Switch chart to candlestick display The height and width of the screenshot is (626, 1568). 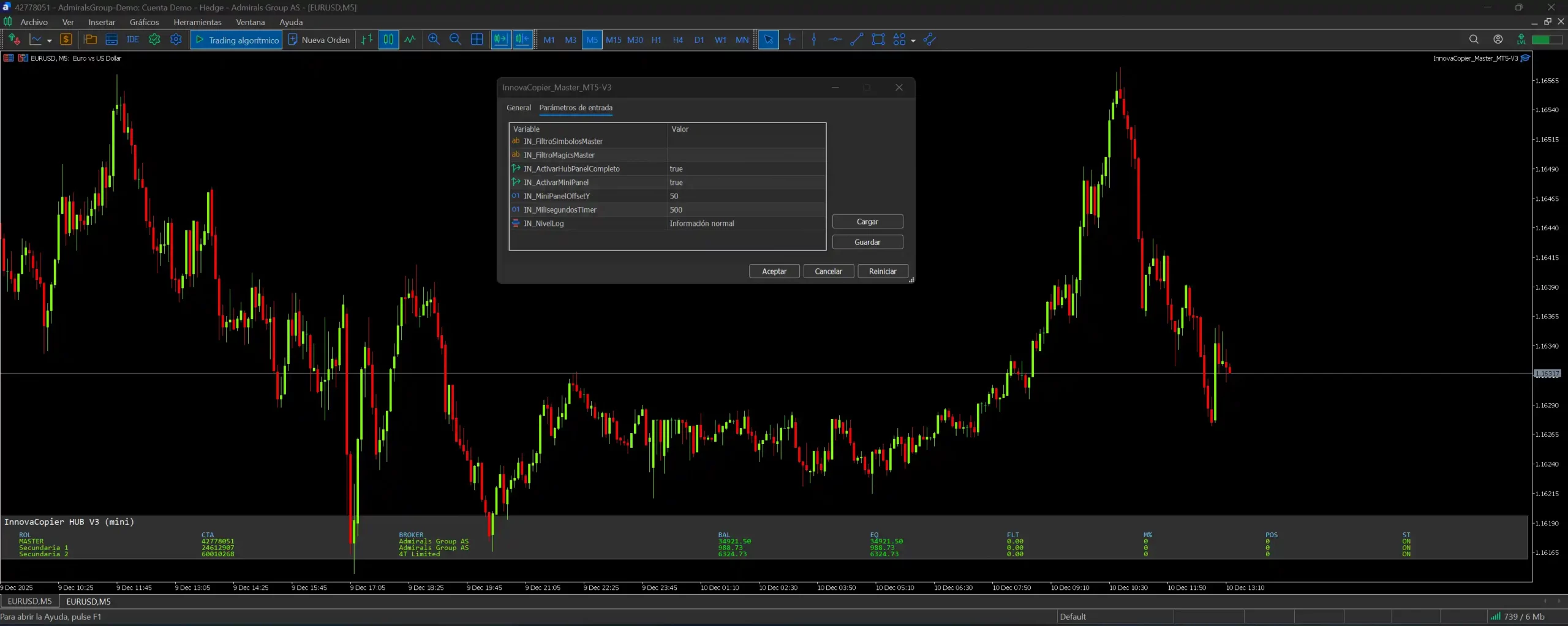pyautogui.click(x=388, y=39)
